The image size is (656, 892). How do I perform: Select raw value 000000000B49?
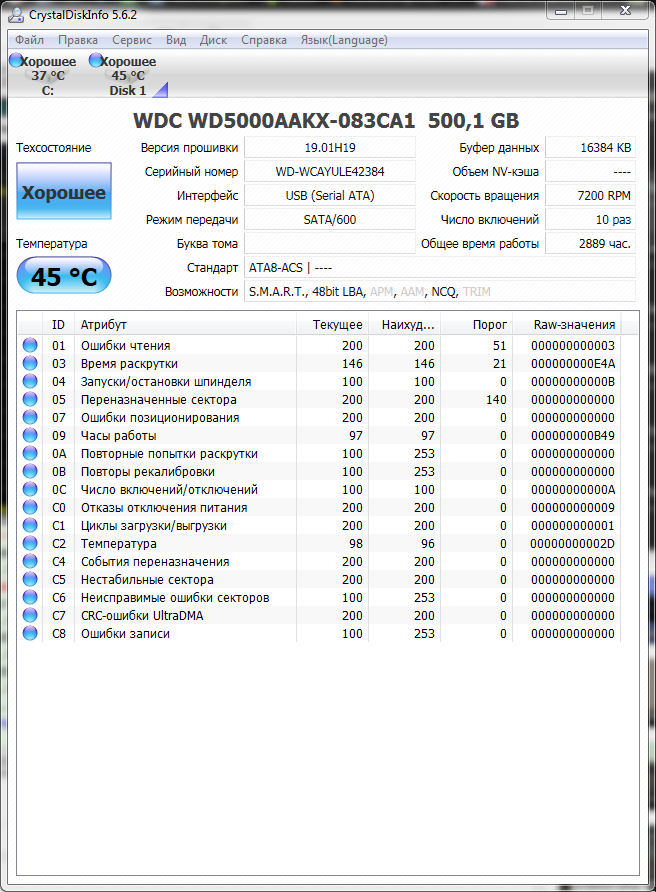coord(573,436)
